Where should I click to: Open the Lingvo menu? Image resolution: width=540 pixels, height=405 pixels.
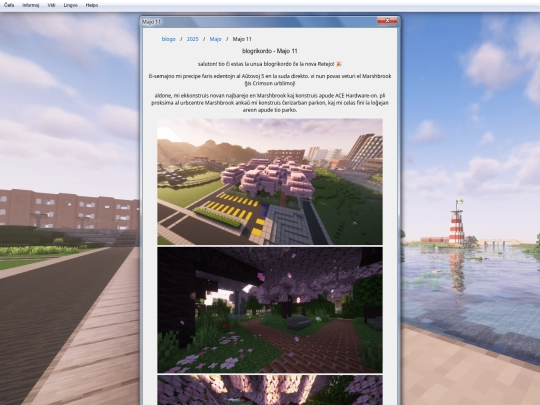[71, 5]
